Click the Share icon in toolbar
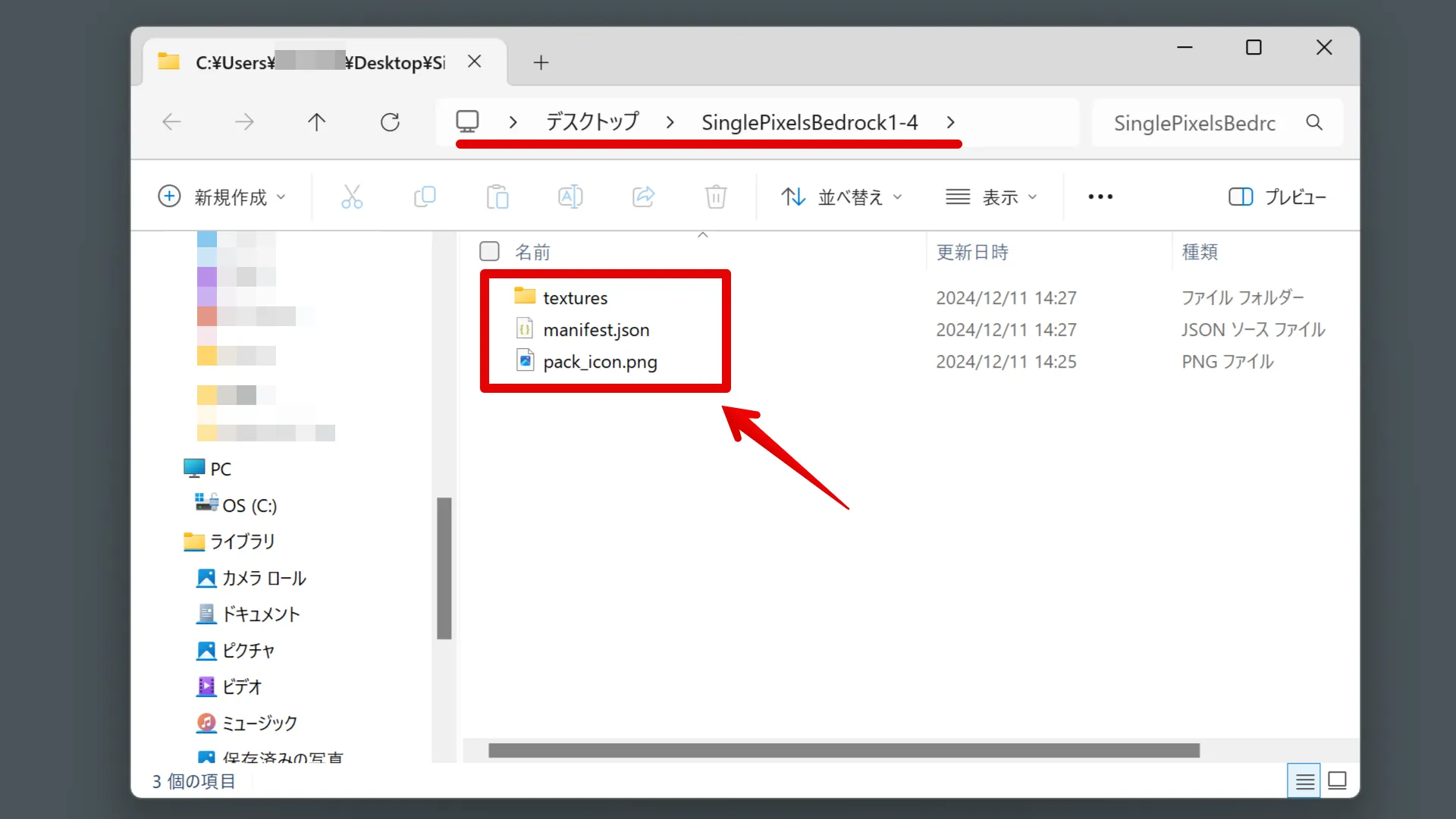The height and width of the screenshot is (819, 1456). 643,197
